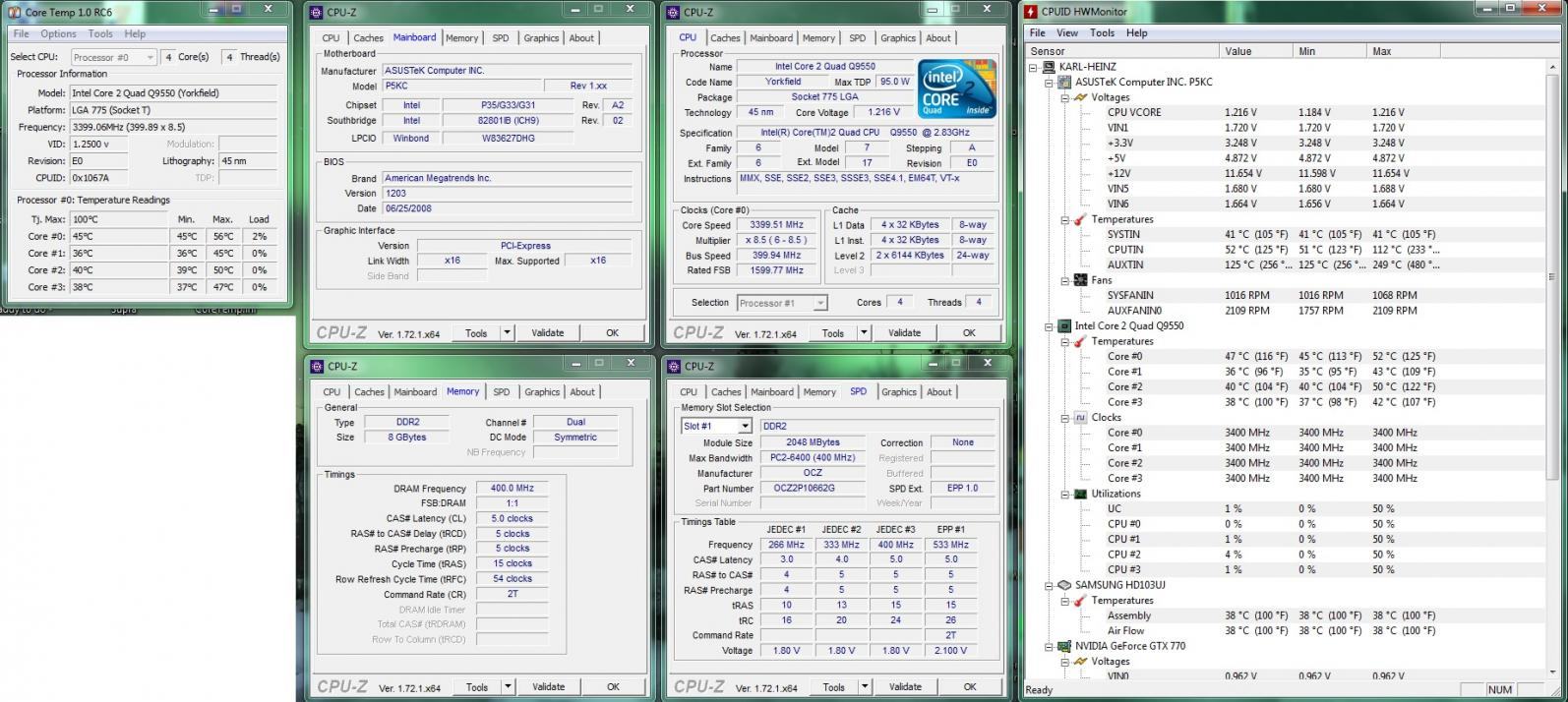The height and width of the screenshot is (702, 1568).
Task: Switch to Graphics tab in CPU-Z Memory timings window
Action: (542, 392)
